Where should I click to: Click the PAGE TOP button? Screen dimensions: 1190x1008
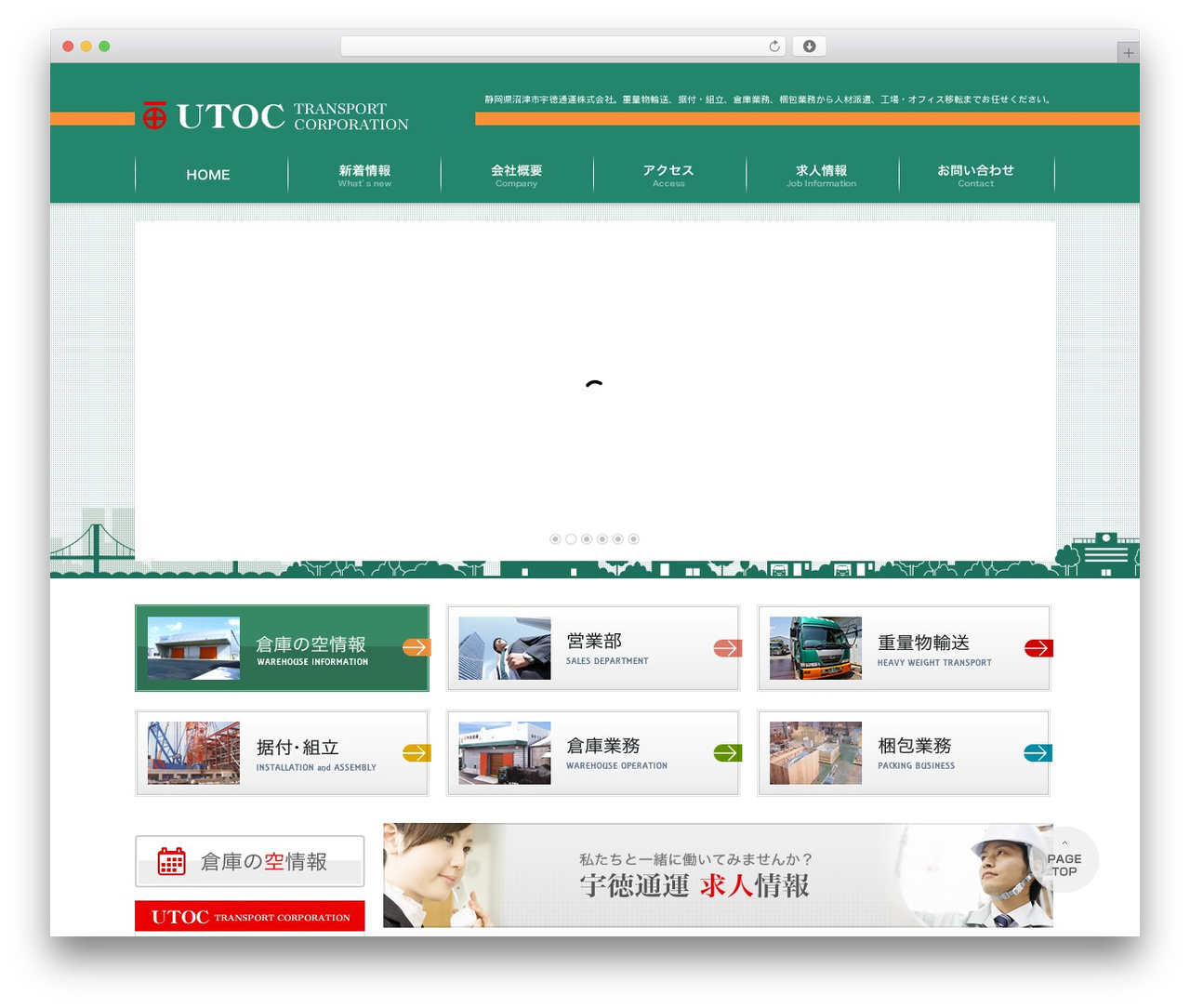click(x=1064, y=860)
